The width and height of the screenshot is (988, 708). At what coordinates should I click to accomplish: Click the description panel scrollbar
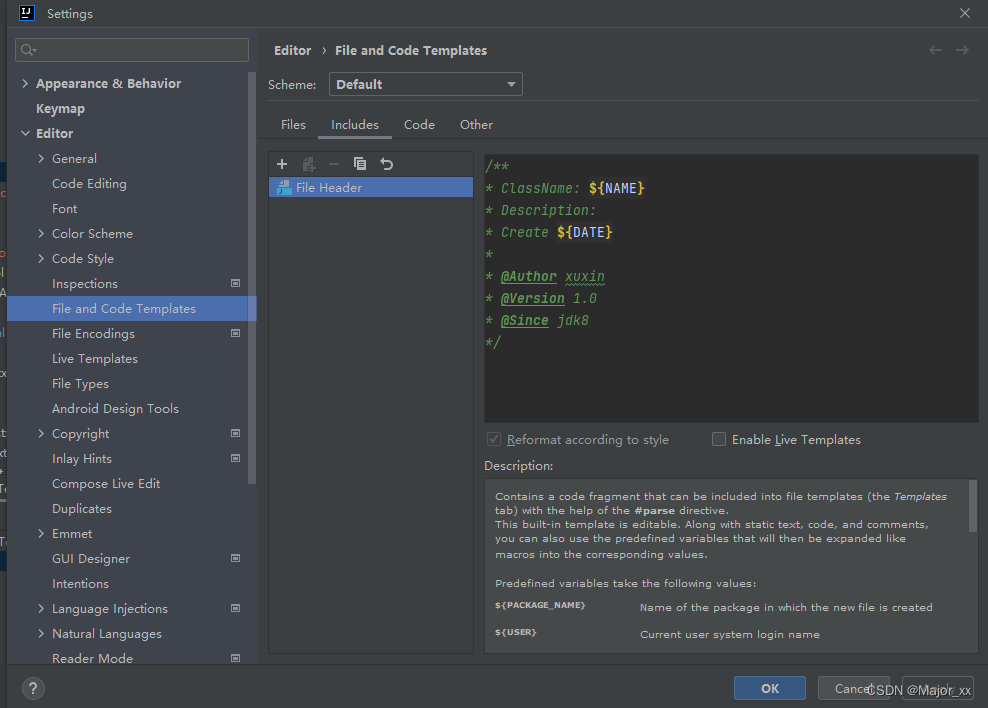coord(973,505)
